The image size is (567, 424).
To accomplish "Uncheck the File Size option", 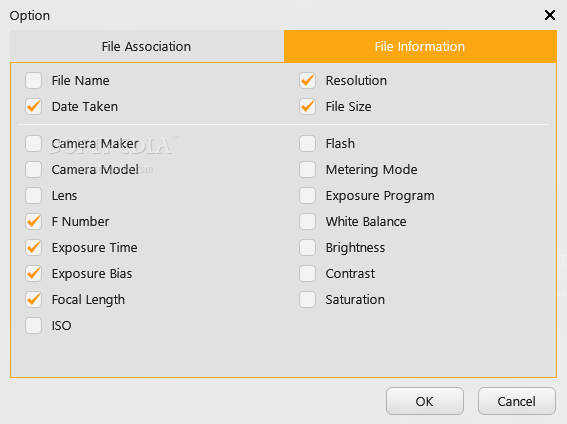I will pos(307,107).
